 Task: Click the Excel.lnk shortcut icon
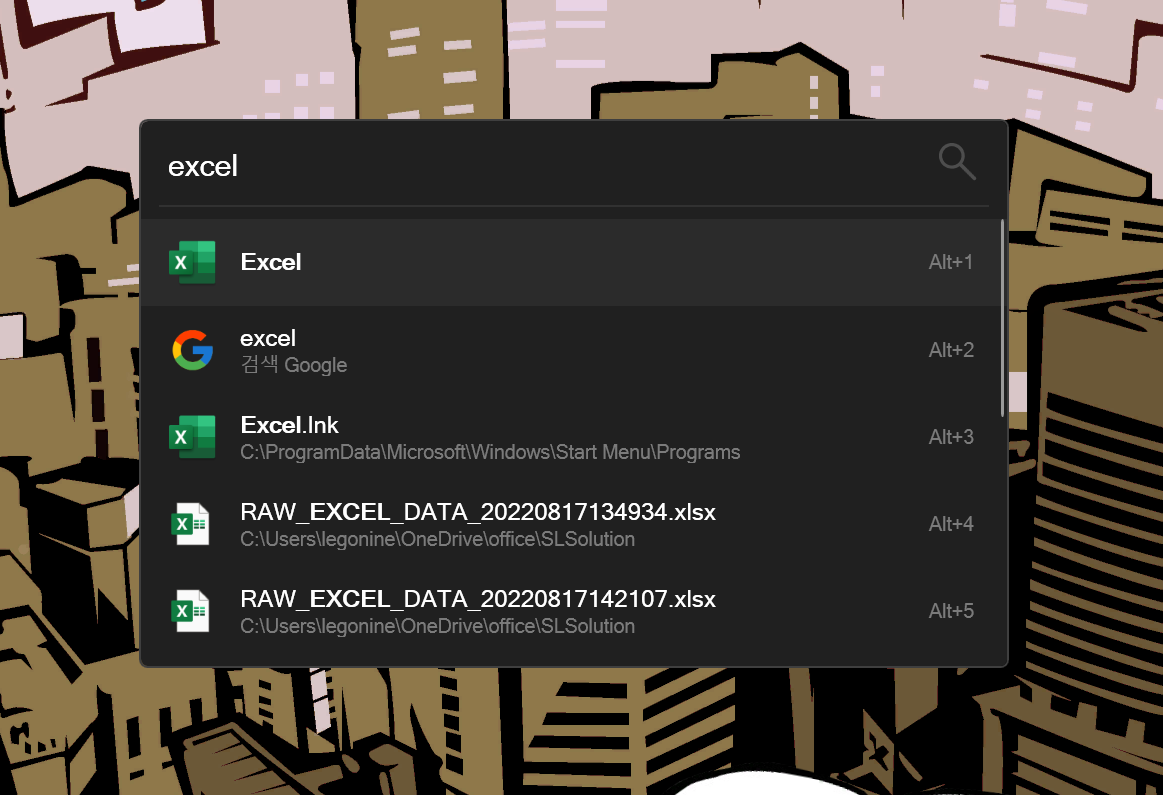tap(192, 437)
